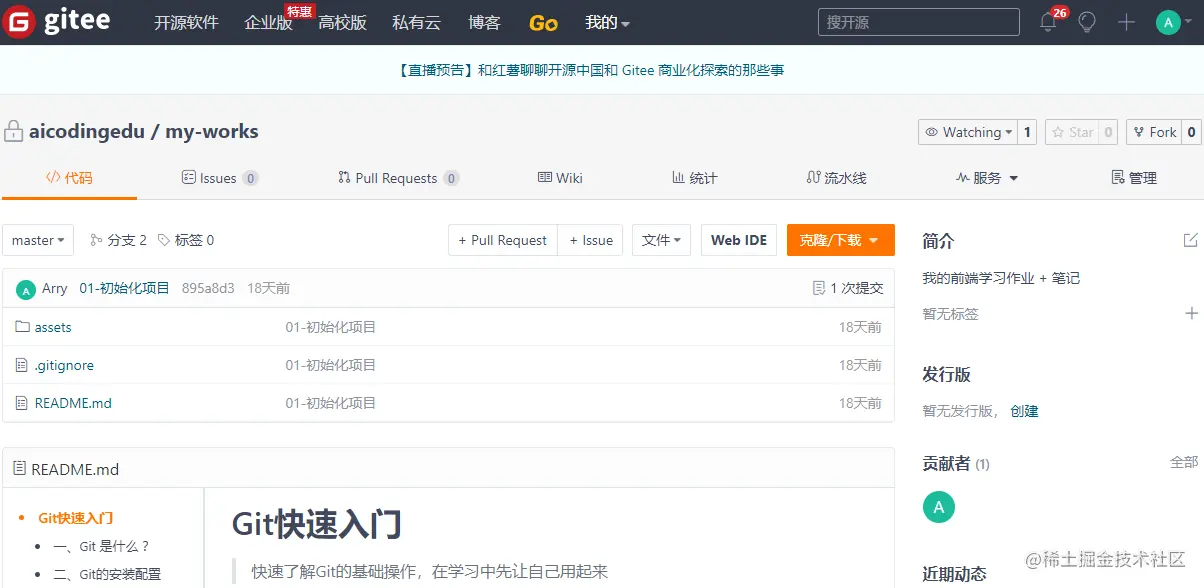The width and height of the screenshot is (1204, 588).
Task: Click the Star count 0
Action: [1108, 132]
